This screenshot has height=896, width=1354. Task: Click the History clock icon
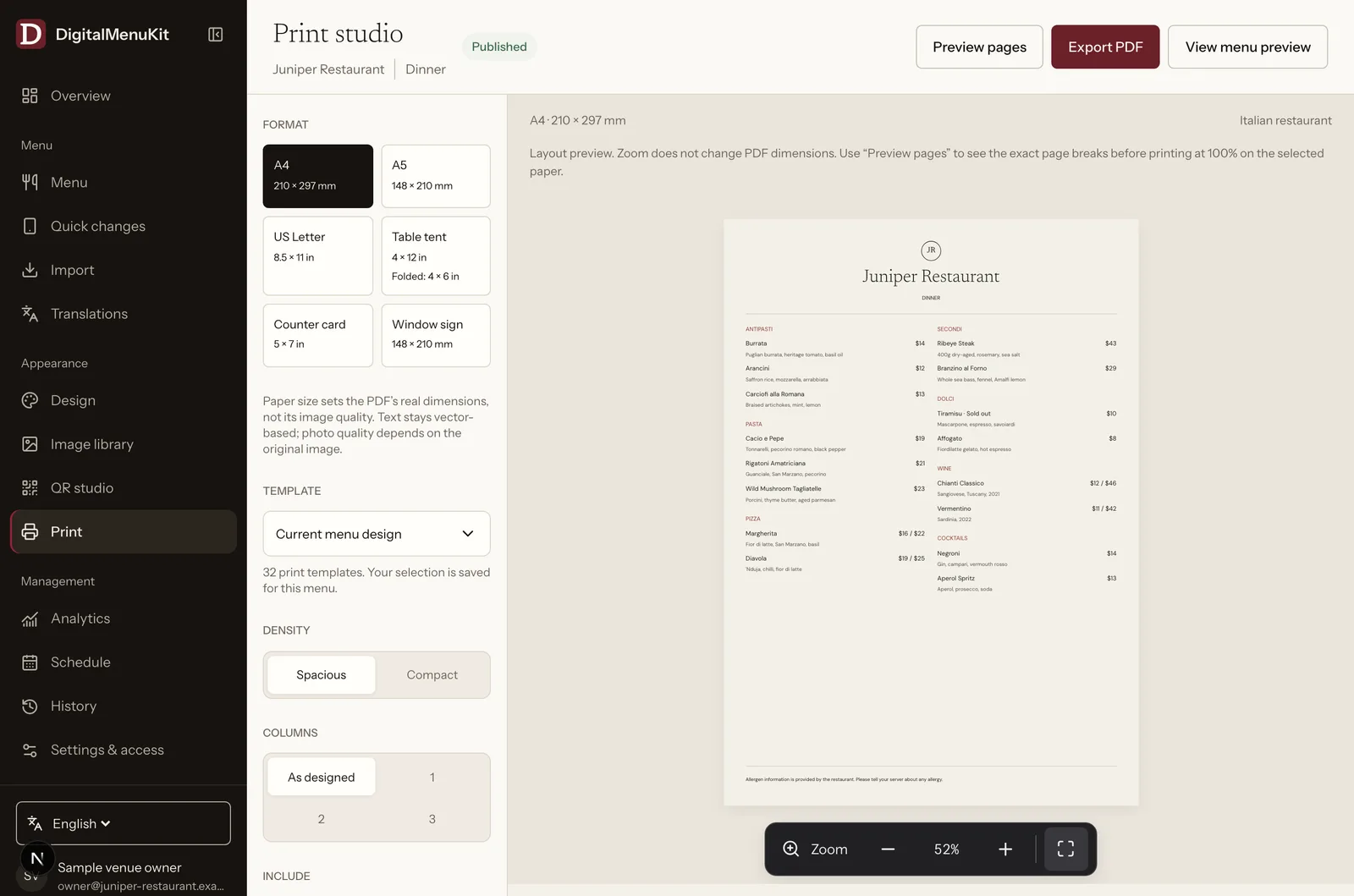(x=30, y=706)
